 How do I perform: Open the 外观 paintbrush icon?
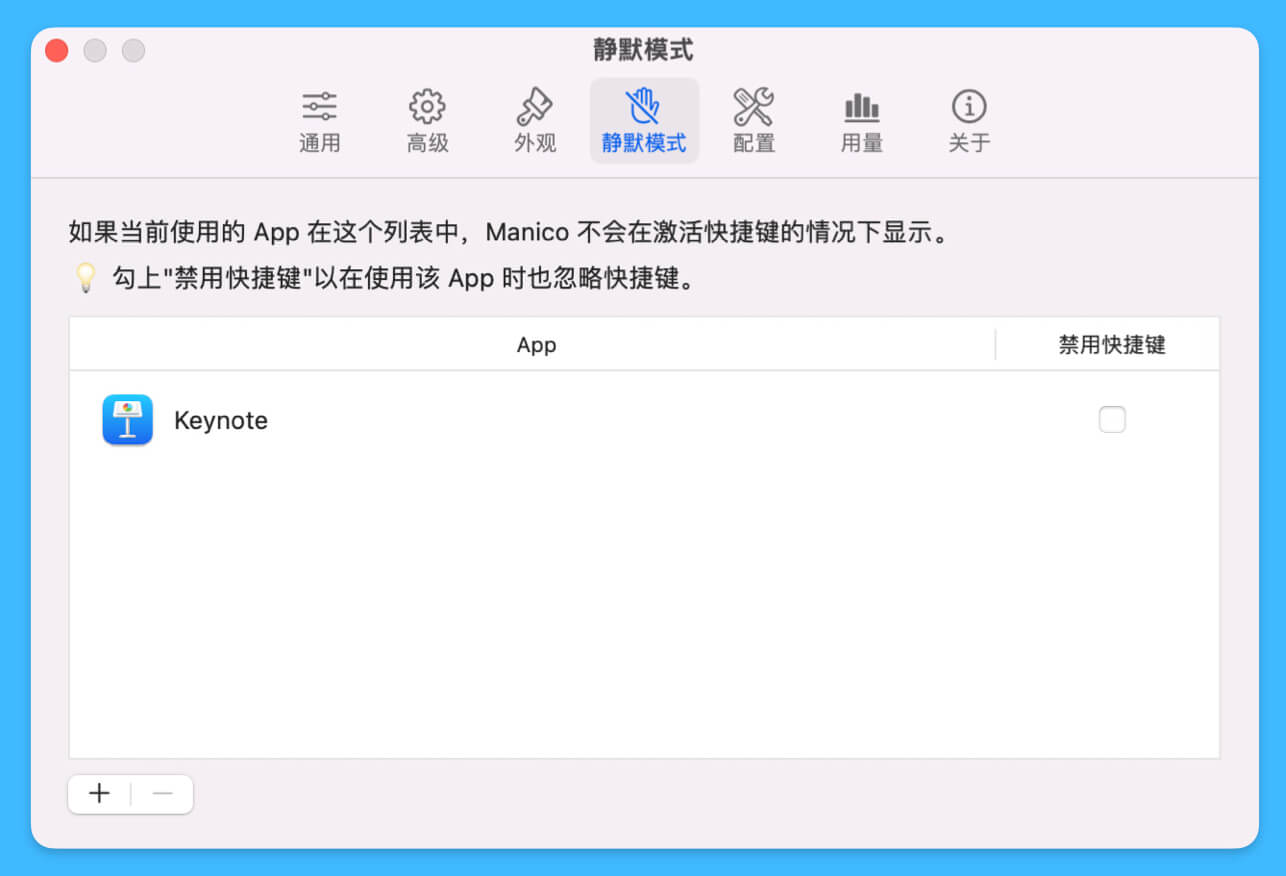(x=535, y=107)
